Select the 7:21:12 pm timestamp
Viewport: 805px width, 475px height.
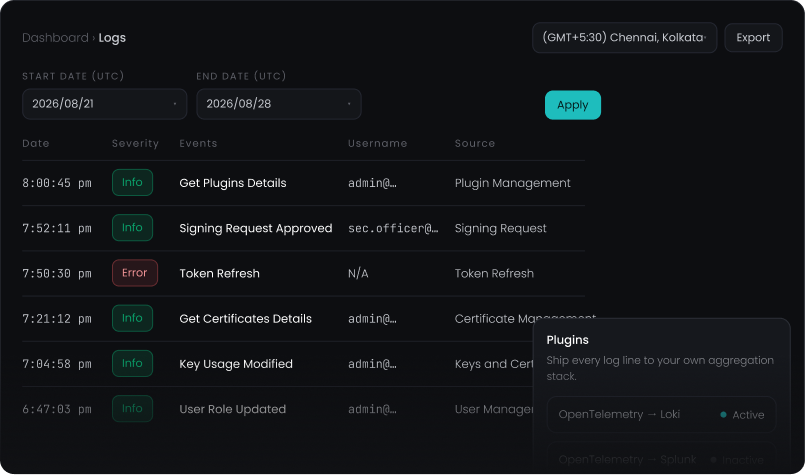(57, 318)
